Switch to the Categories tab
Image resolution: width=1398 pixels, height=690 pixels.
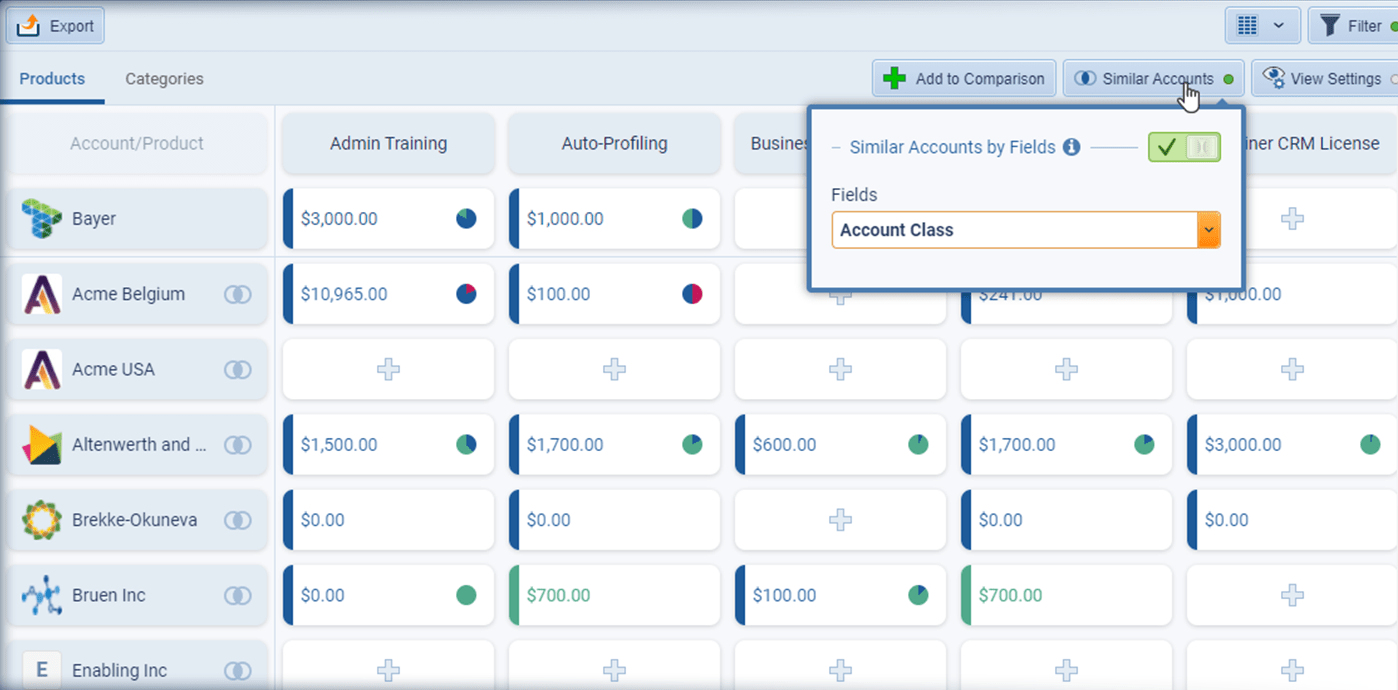(163, 78)
